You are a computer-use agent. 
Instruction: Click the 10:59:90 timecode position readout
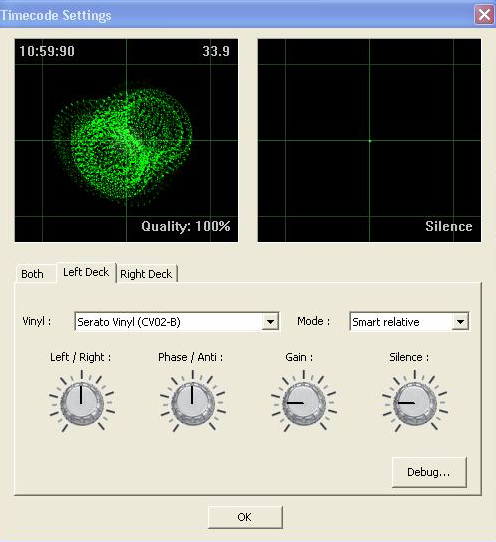click(x=47, y=51)
